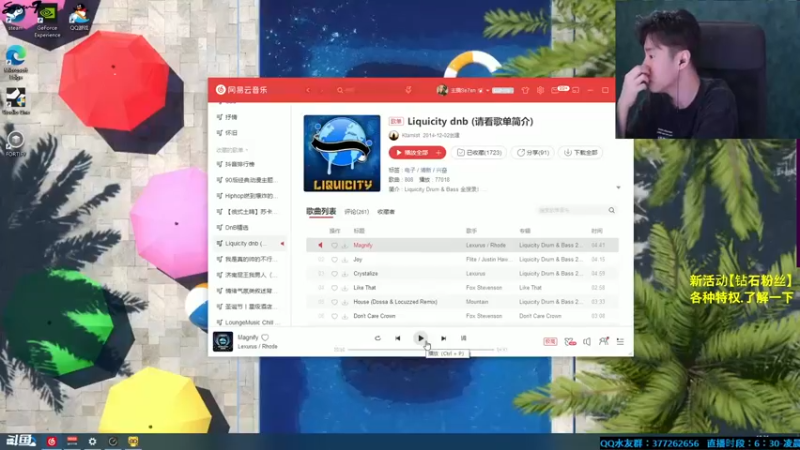Like the House (Dossa & Locuzzed Remix) track

click(x=334, y=302)
